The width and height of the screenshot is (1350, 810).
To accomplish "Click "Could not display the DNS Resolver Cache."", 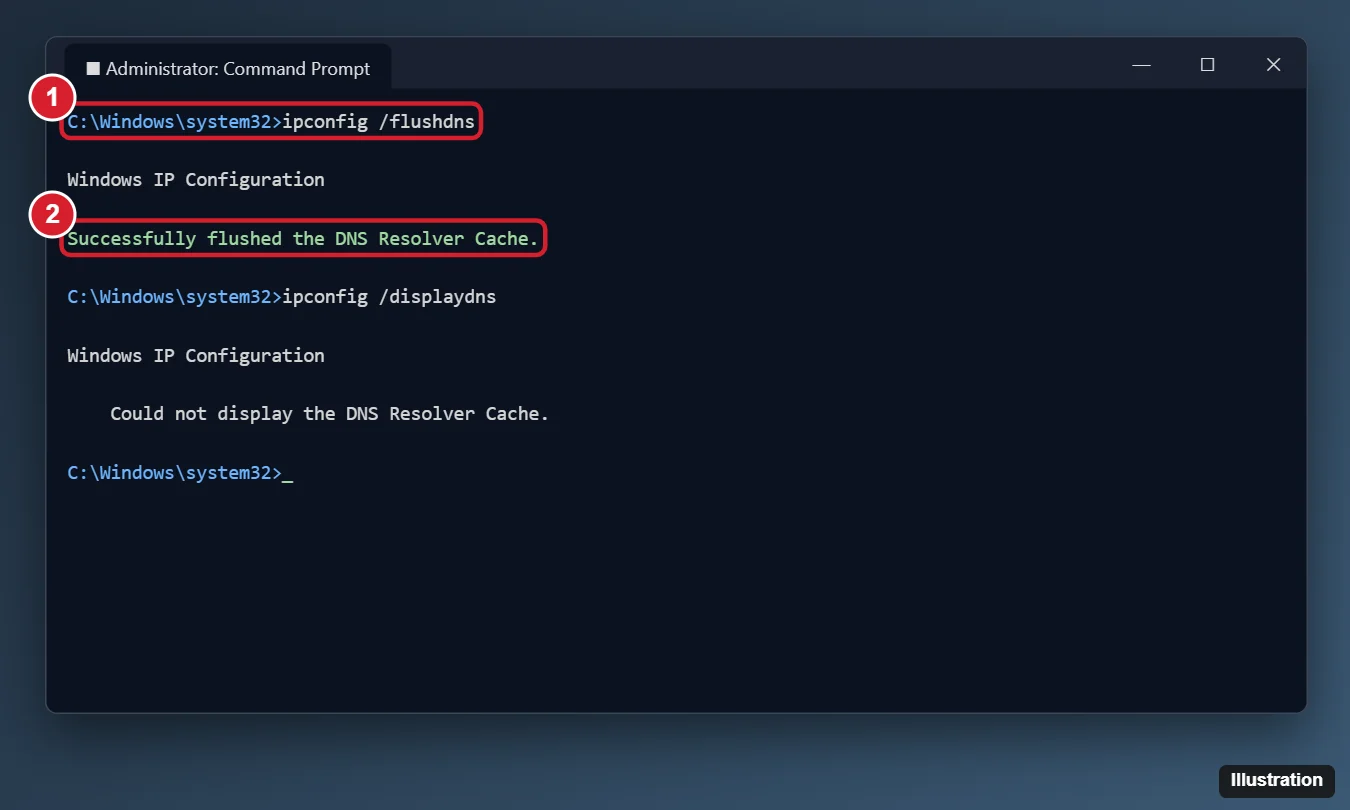I will [330, 413].
